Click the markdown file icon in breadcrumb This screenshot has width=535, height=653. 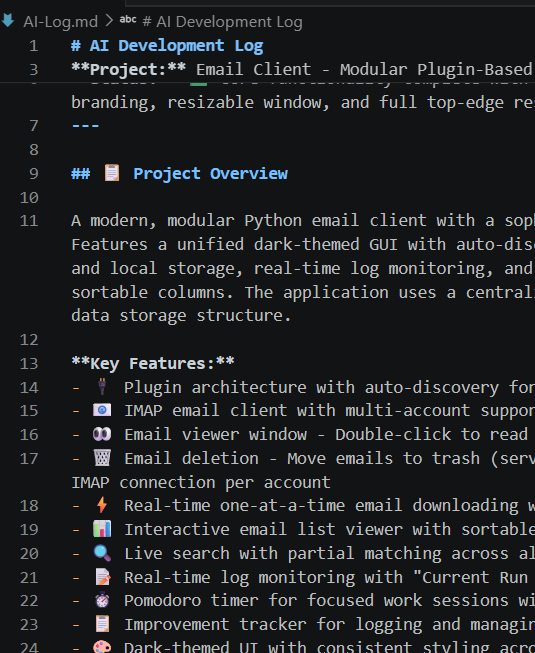coord(7,20)
